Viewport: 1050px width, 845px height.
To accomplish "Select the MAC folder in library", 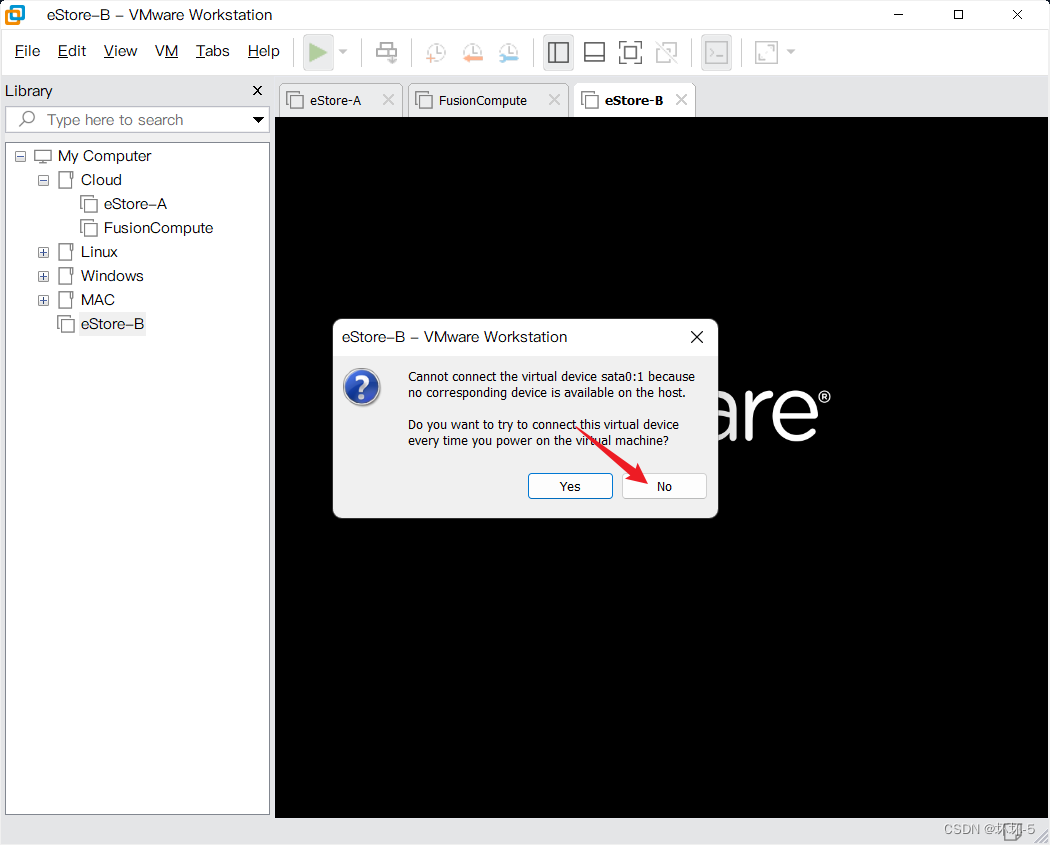I will click(x=98, y=301).
